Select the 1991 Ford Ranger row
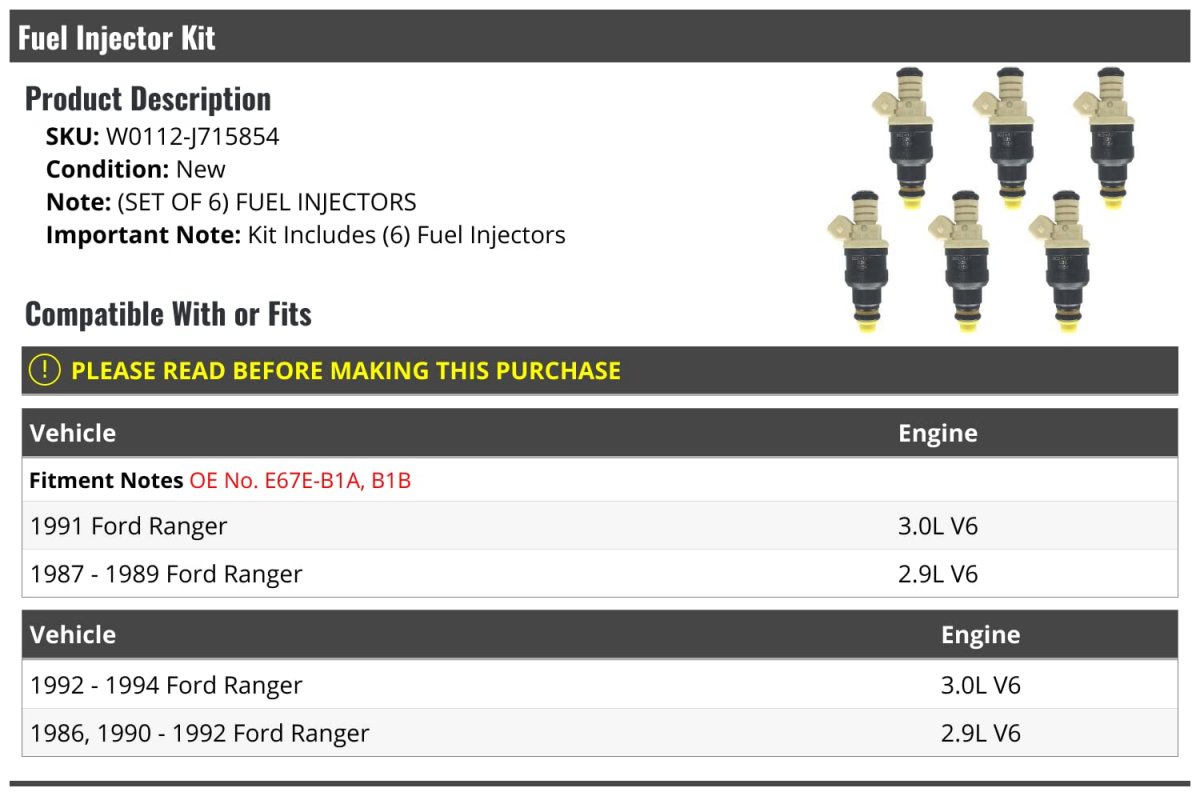 600,526
